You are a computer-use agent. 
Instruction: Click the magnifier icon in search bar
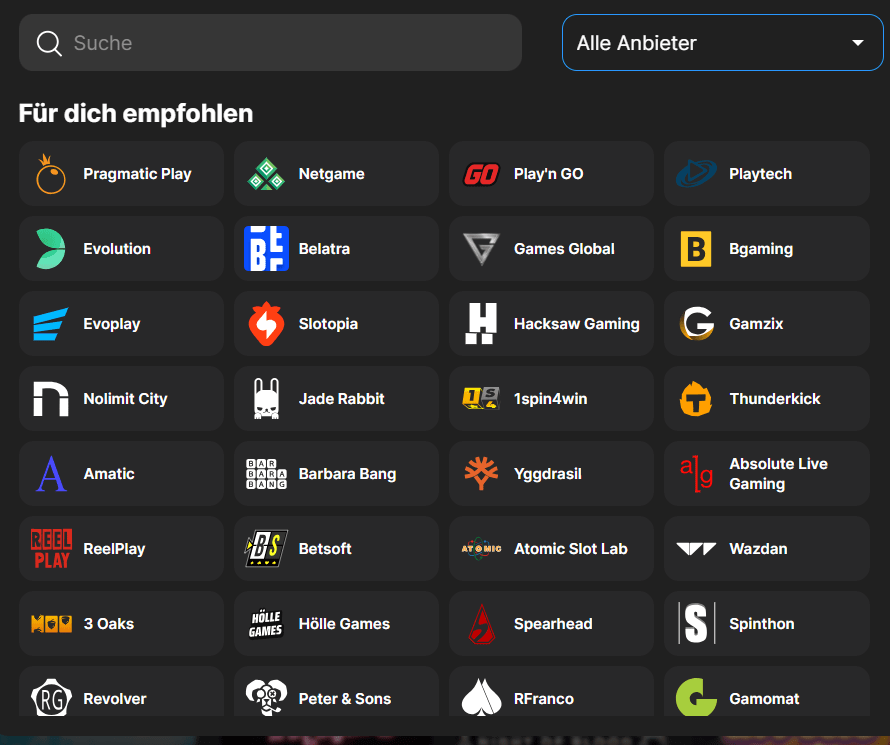(49, 43)
